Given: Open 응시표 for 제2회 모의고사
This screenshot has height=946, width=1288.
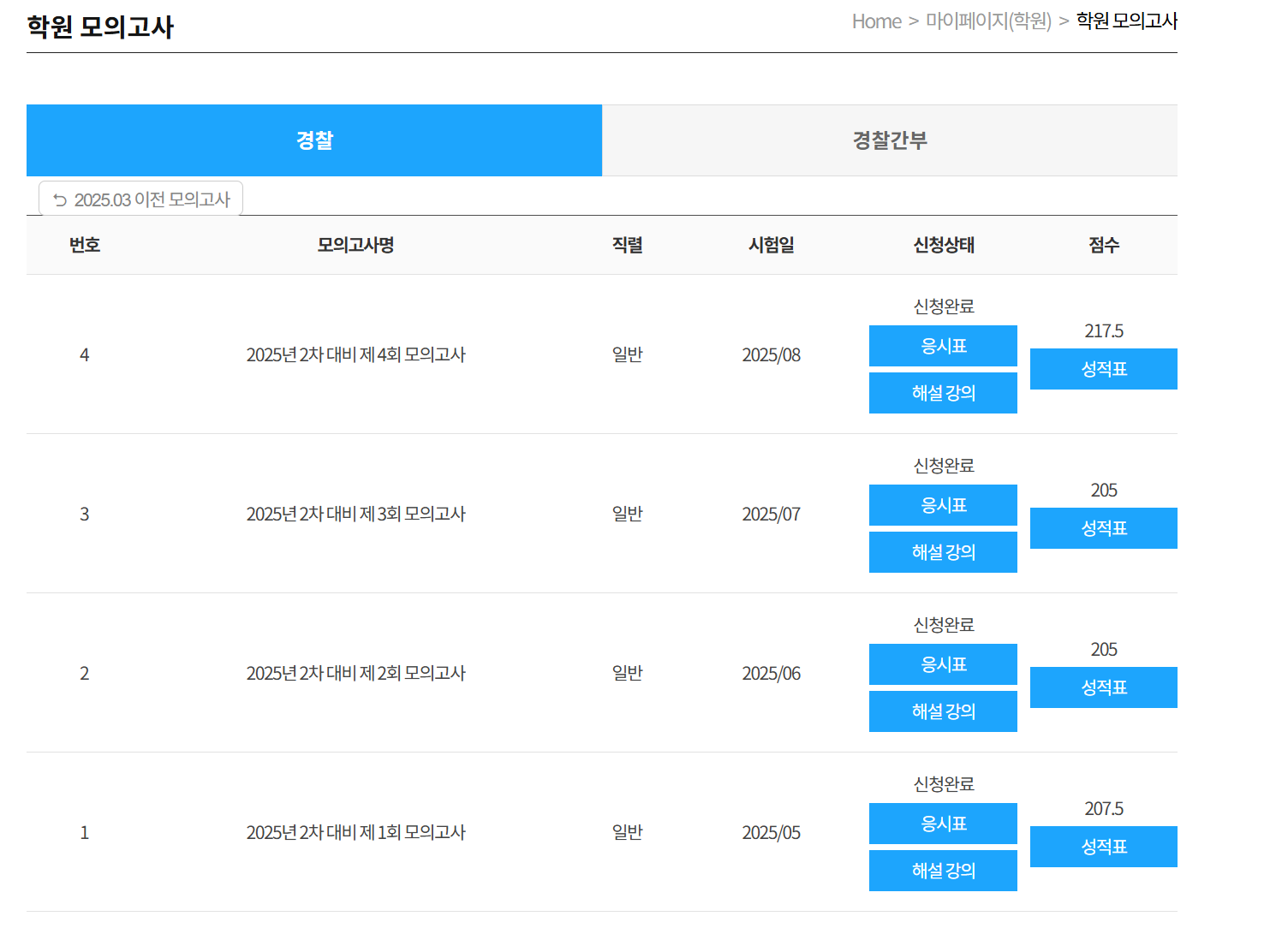Looking at the screenshot, I should pos(943,664).
